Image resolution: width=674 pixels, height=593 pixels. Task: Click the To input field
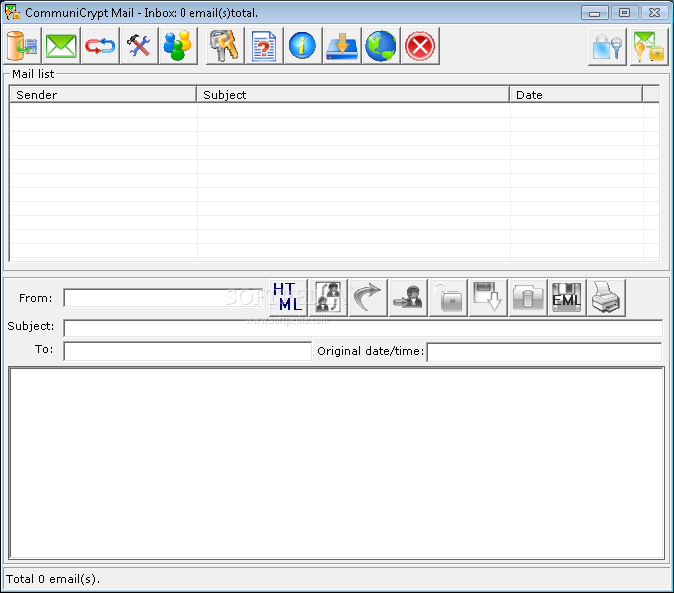pyautogui.click(x=187, y=351)
